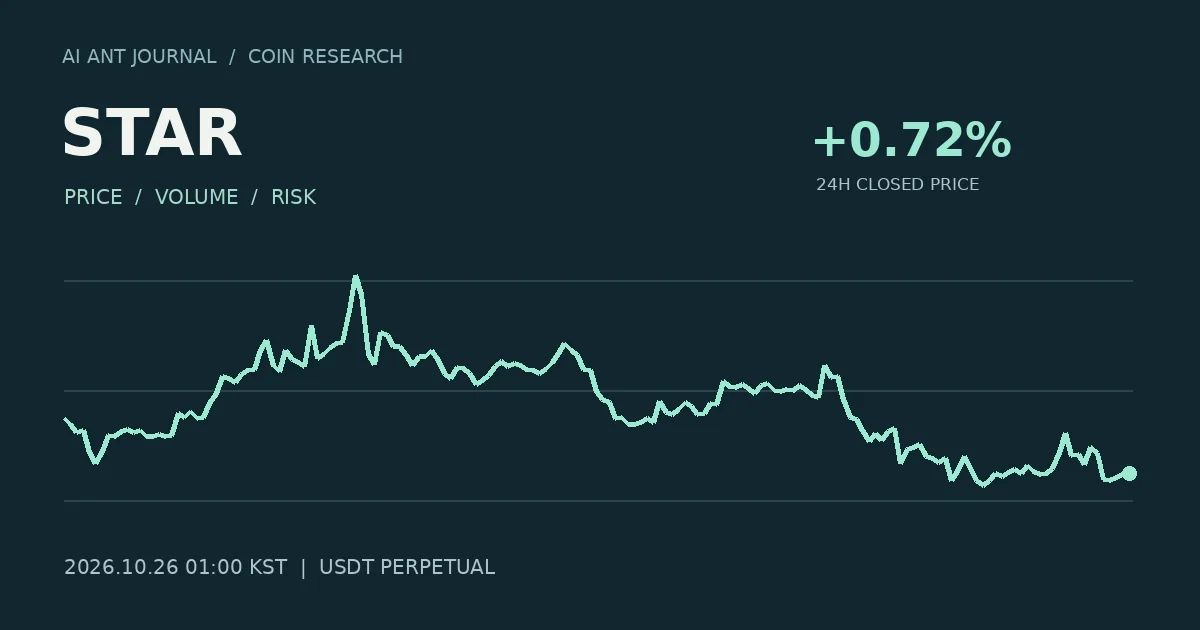Click the highest peak of the price line

(355, 277)
